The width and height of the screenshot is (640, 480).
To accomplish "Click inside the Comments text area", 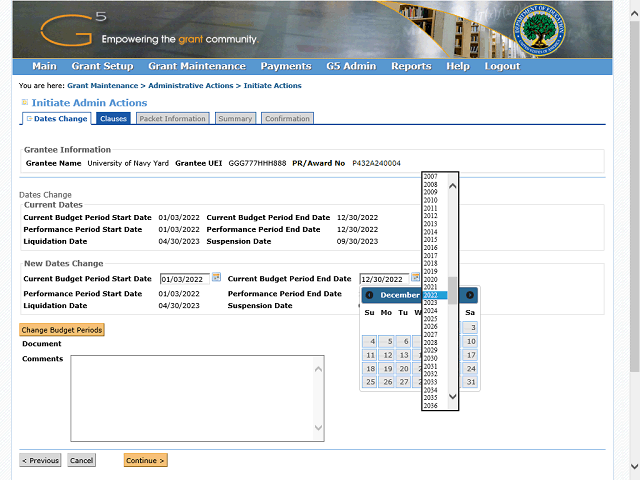I will click(196, 398).
